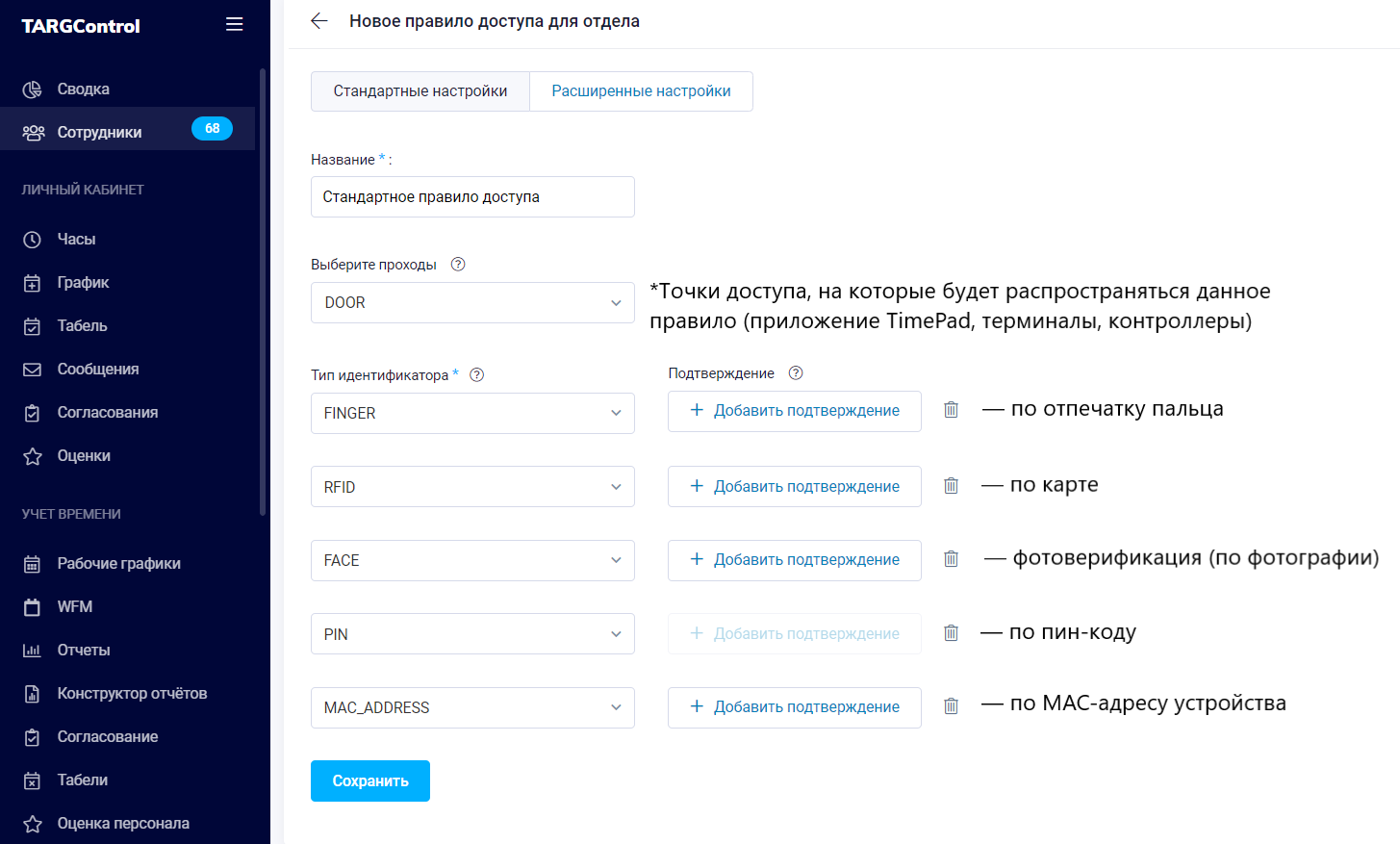
Task: Click the help icon next to Выберите проходы
Action: [458, 264]
